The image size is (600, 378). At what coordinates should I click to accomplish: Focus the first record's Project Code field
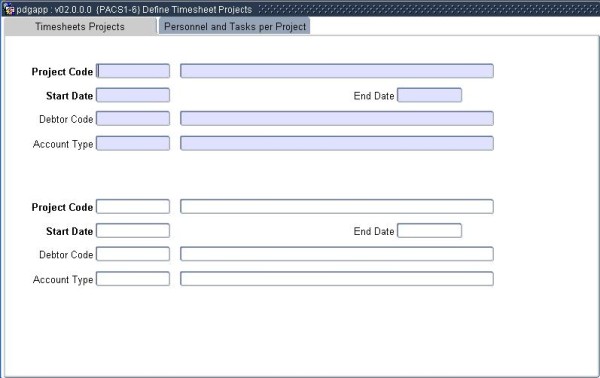point(133,71)
